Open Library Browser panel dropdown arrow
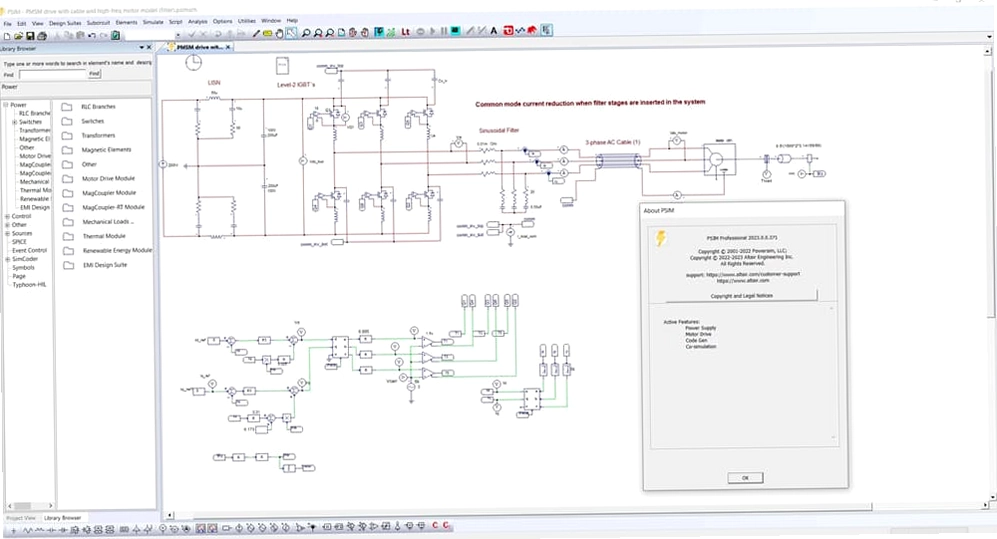The image size is (997, 539). click(141, 48)
